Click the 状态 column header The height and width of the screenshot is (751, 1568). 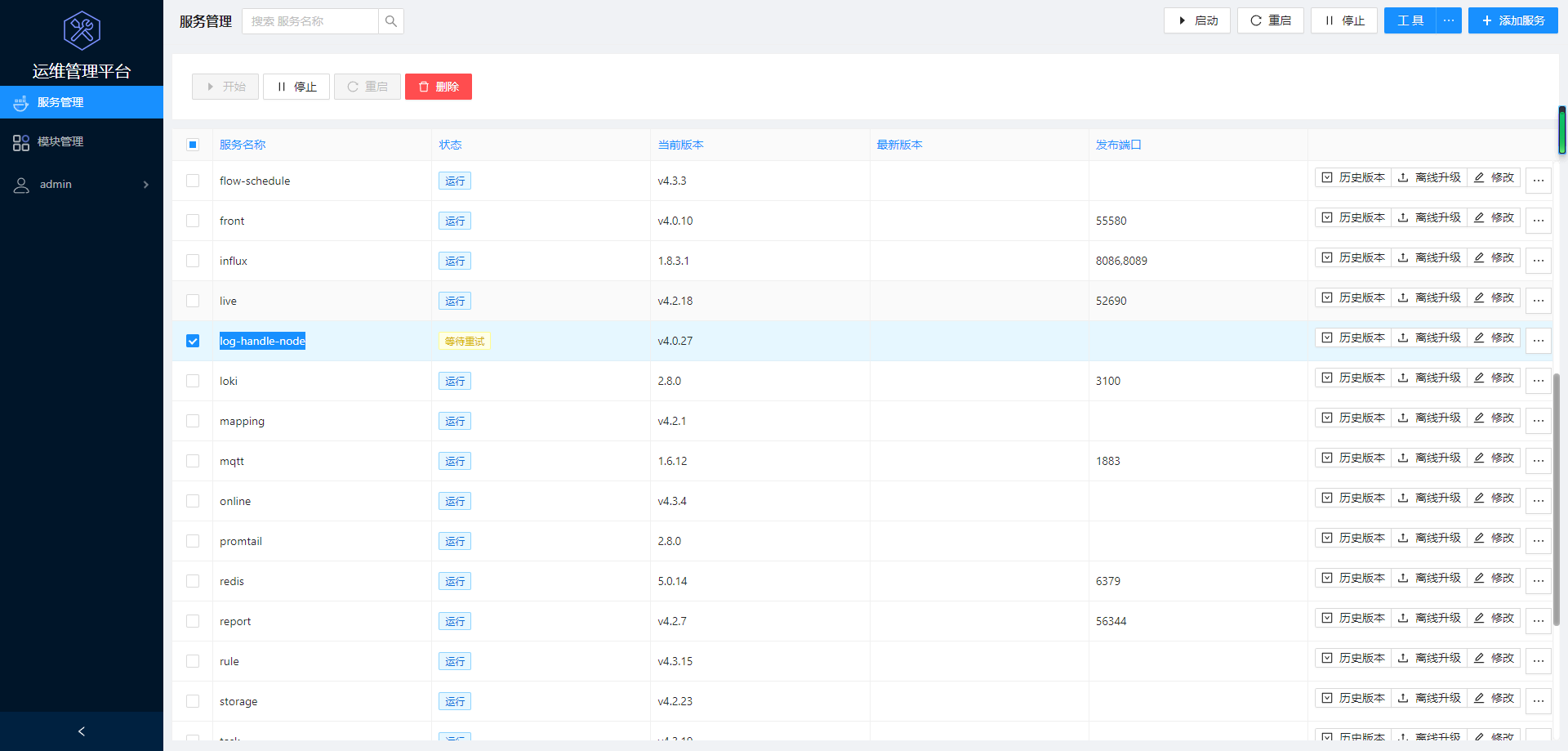(x=450, y=145)
